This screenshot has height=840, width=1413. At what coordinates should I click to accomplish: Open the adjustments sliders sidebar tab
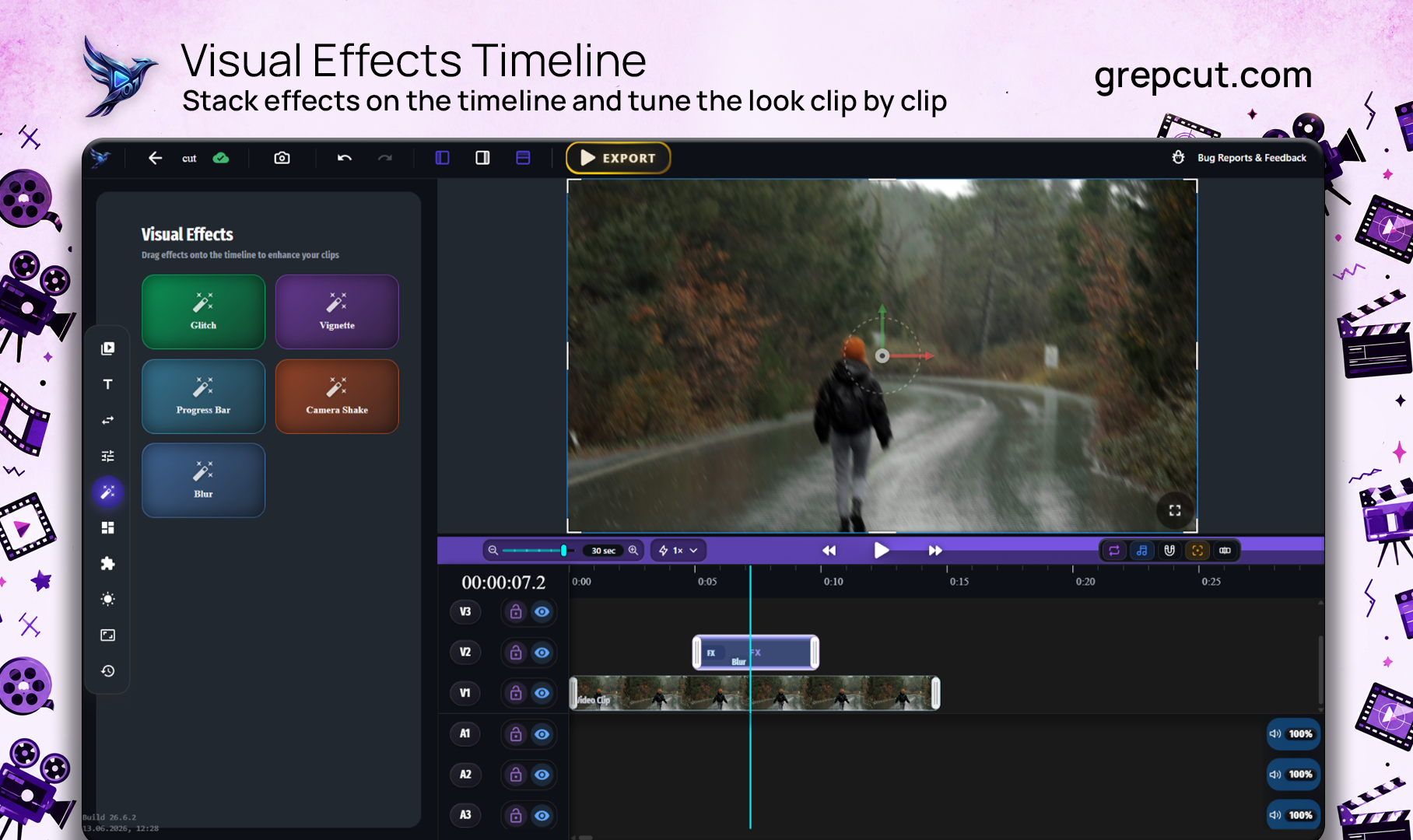coord(108,456)
